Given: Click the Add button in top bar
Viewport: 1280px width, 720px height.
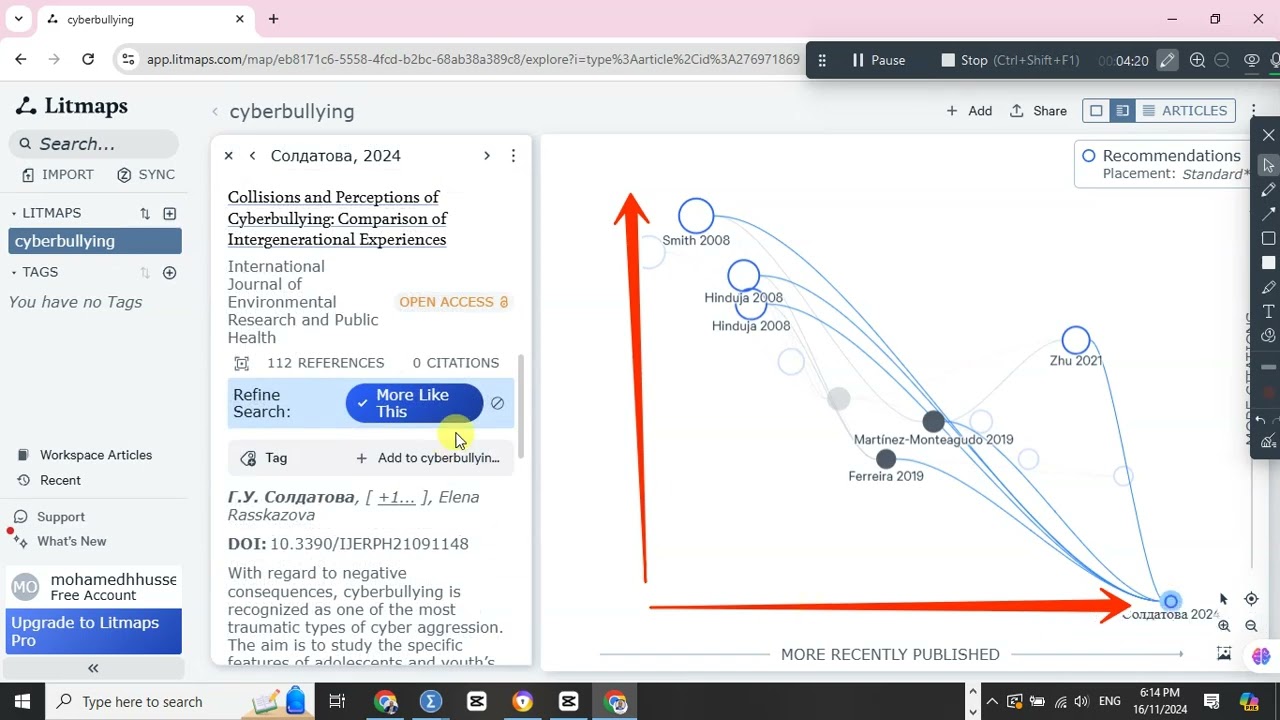Looking at the screenshot, I should (x=969, y=111).
